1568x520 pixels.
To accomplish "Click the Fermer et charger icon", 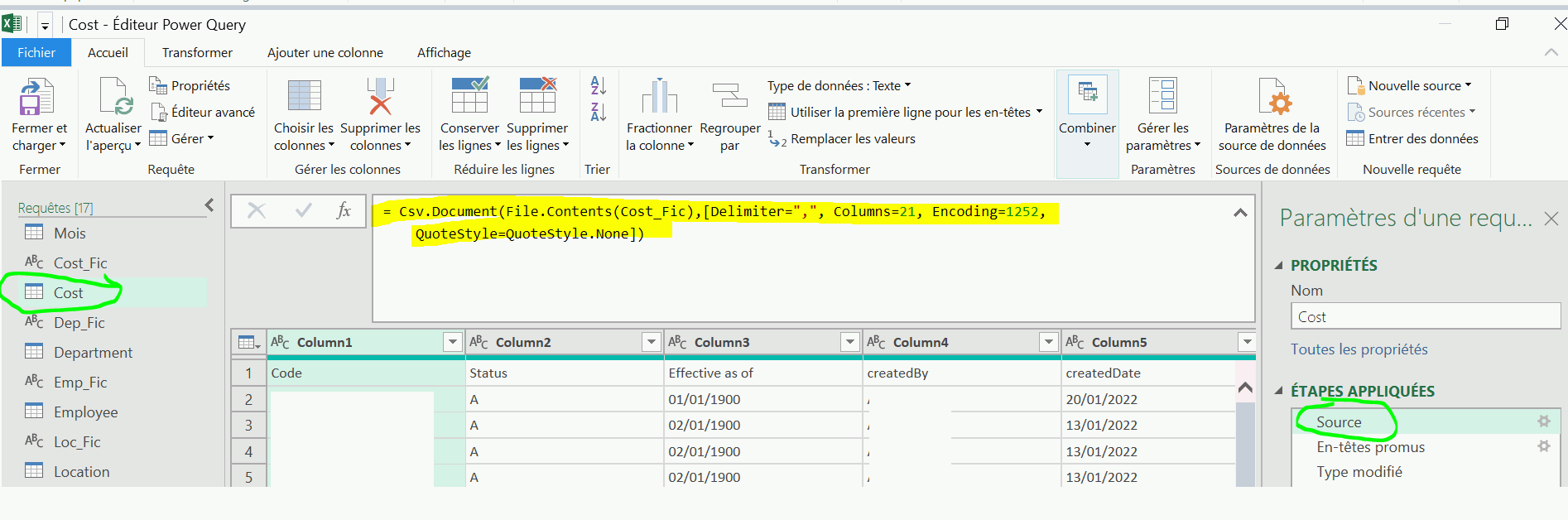I will pyautogui.click(x=36, y=97).
